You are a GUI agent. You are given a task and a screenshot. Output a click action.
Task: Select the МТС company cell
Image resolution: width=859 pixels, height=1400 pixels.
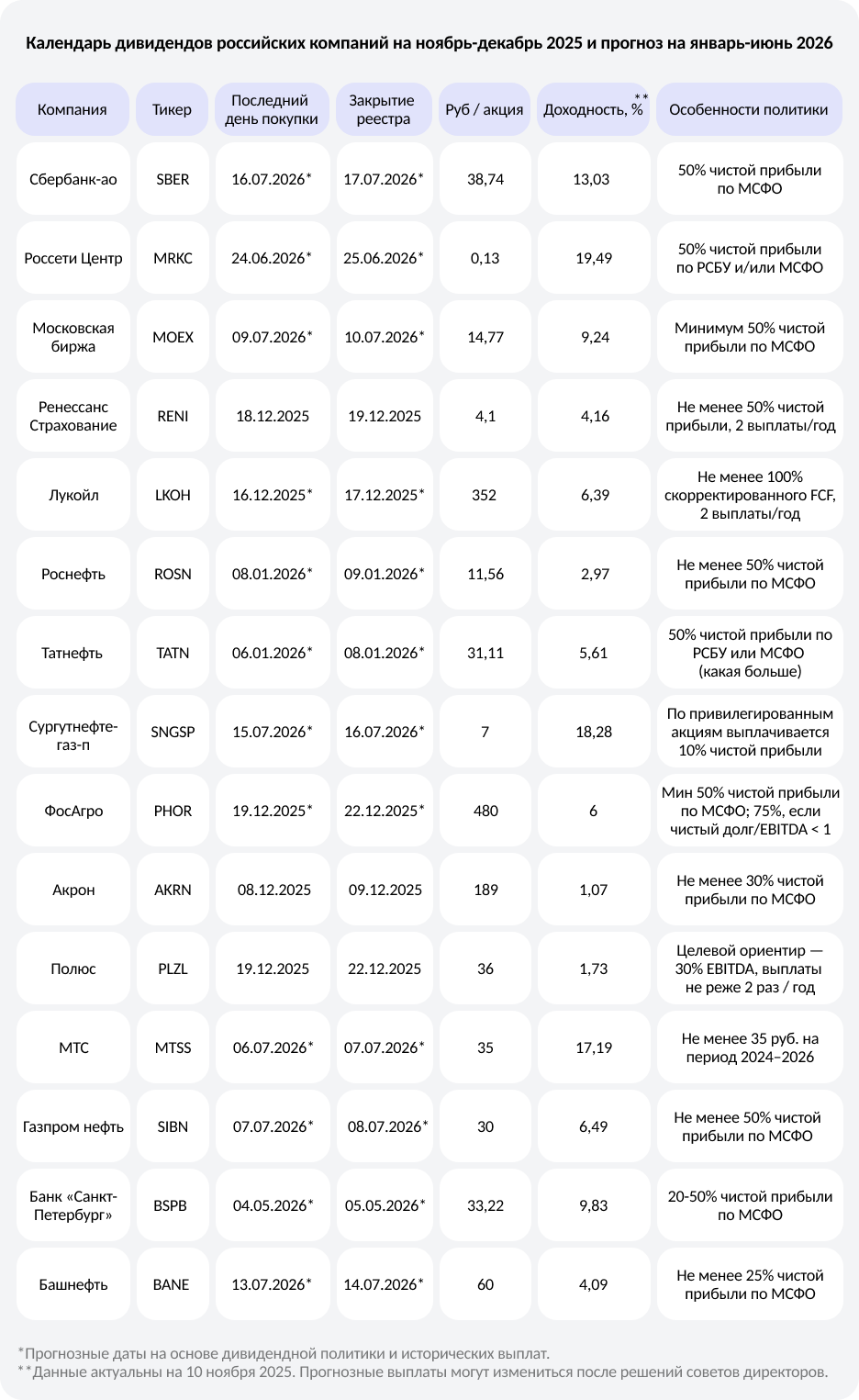[x=73, y=1047]
